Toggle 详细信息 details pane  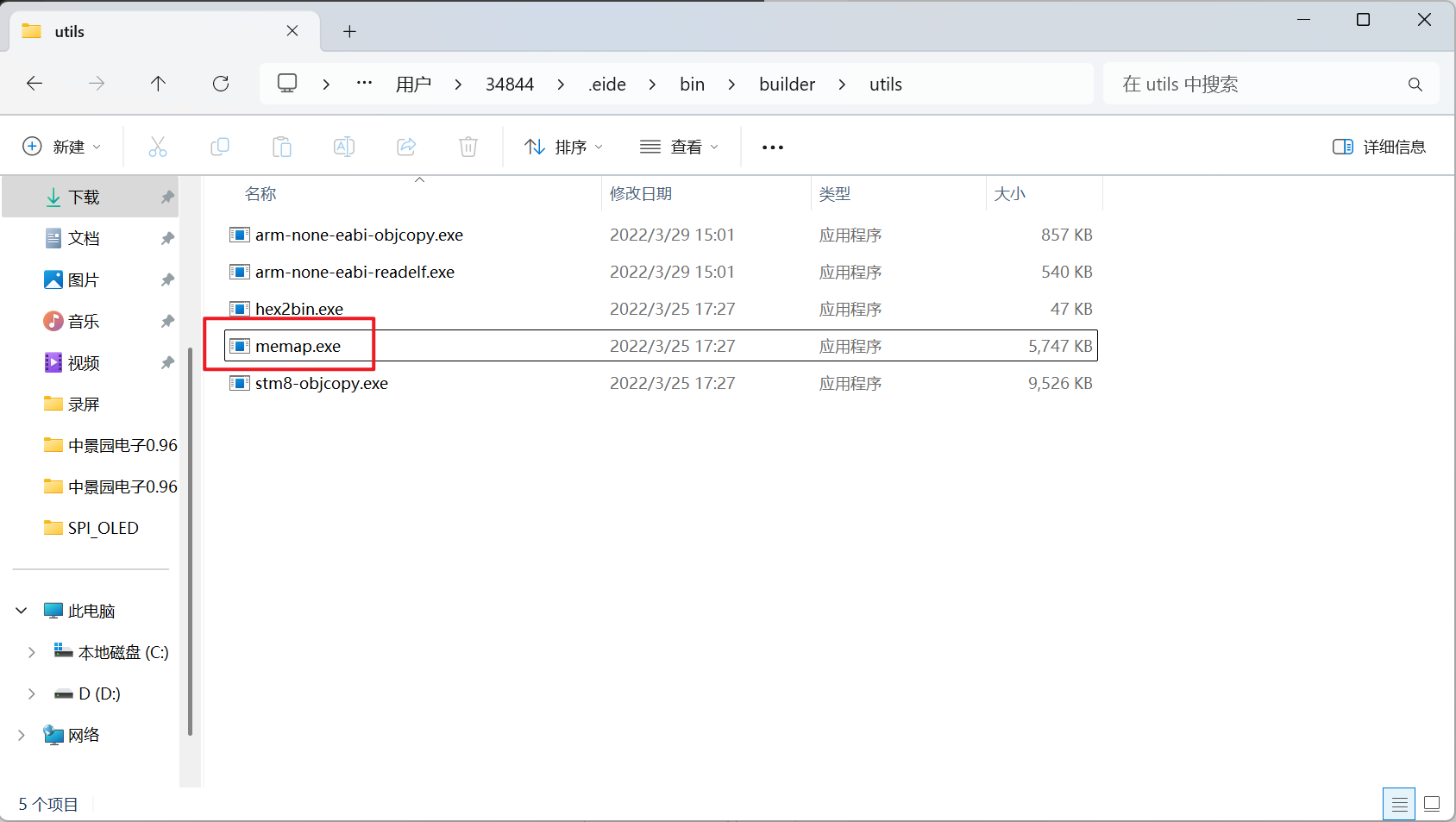pyautogui.click(x=1379, y=147)
